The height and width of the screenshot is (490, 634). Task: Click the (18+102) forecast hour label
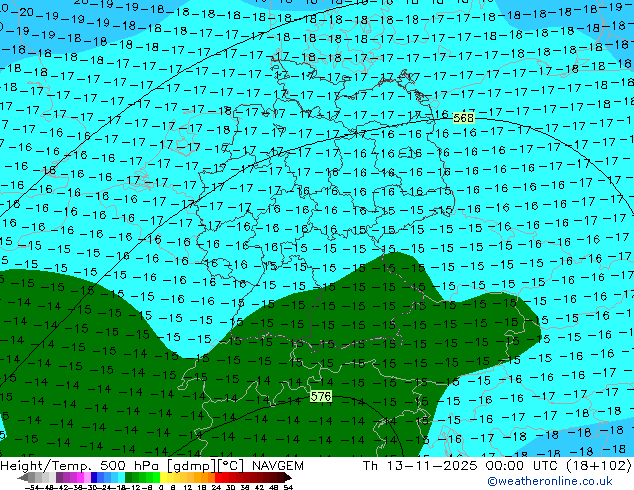(599, 466)
